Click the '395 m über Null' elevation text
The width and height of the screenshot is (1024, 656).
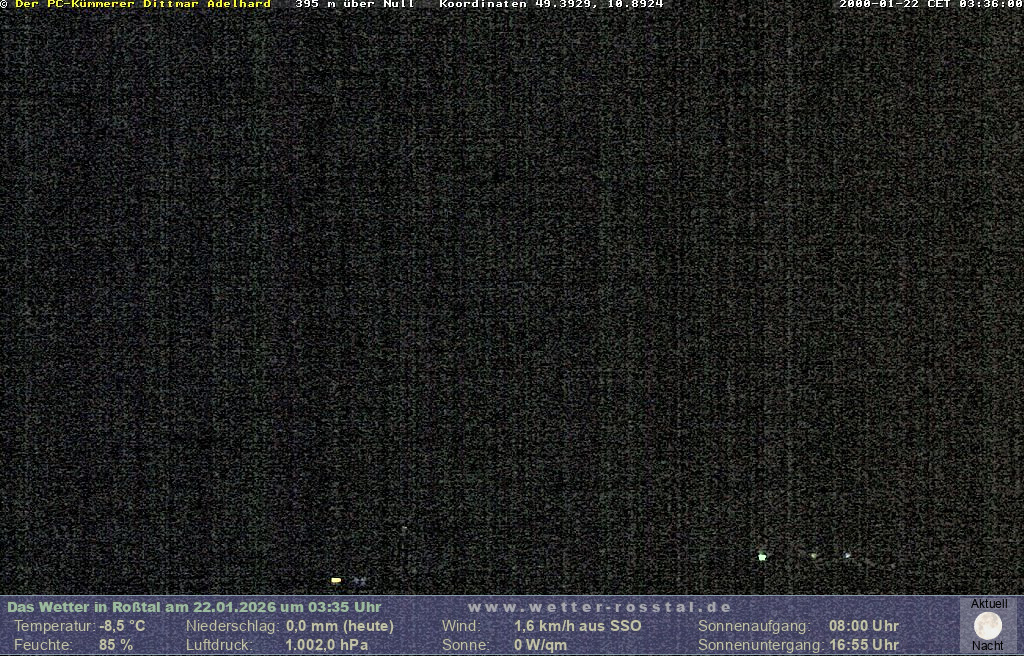pos(355,5)
